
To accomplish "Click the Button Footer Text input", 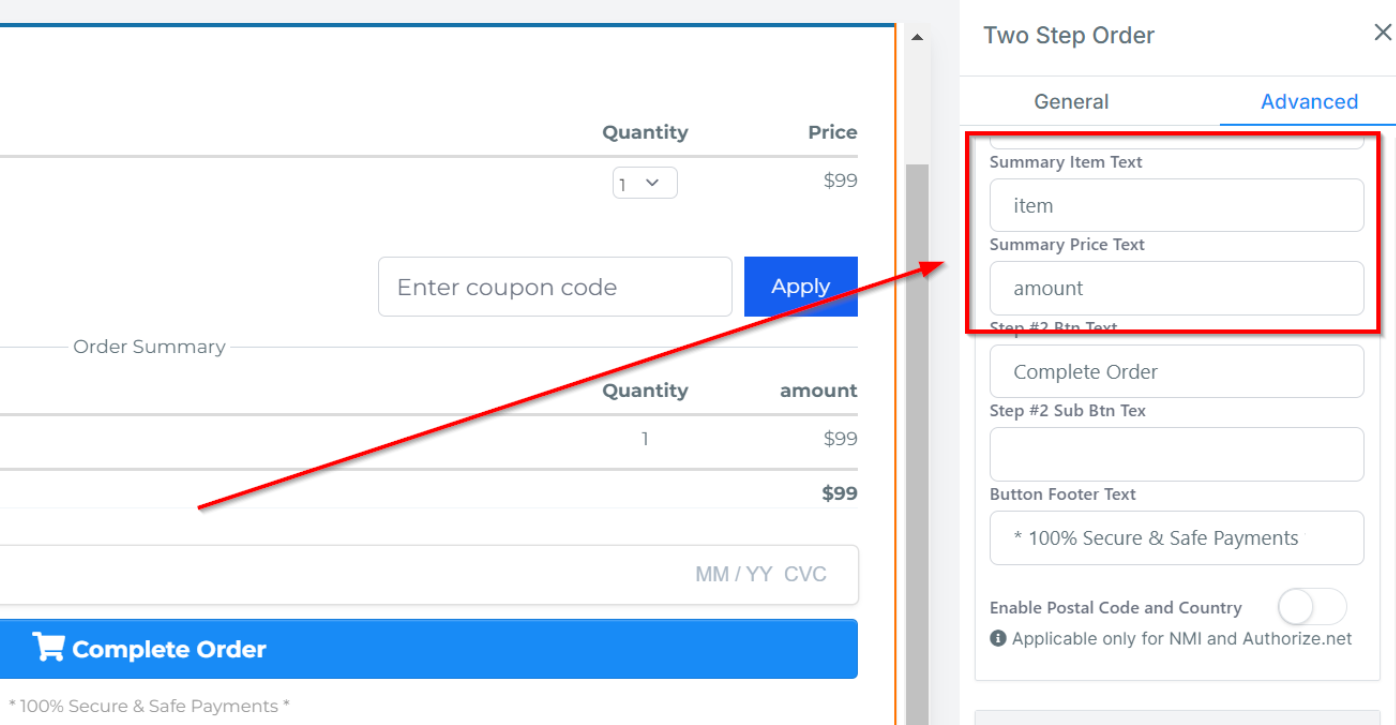I will point(1176,538).
